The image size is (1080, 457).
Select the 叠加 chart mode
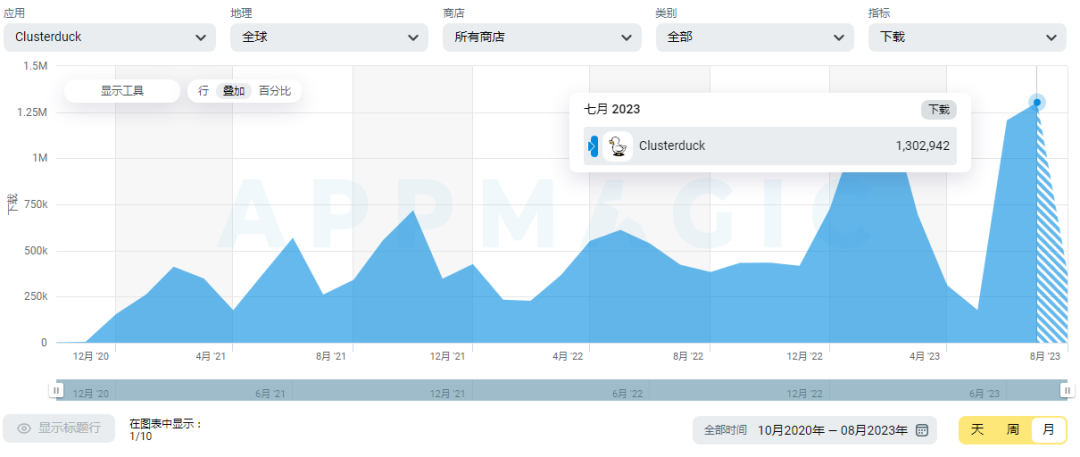[234, 91]
